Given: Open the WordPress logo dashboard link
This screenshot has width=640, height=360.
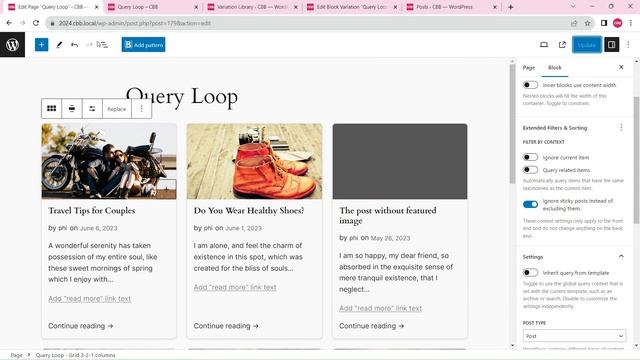Looking at the screenshot, I should [x=12, y=44].
